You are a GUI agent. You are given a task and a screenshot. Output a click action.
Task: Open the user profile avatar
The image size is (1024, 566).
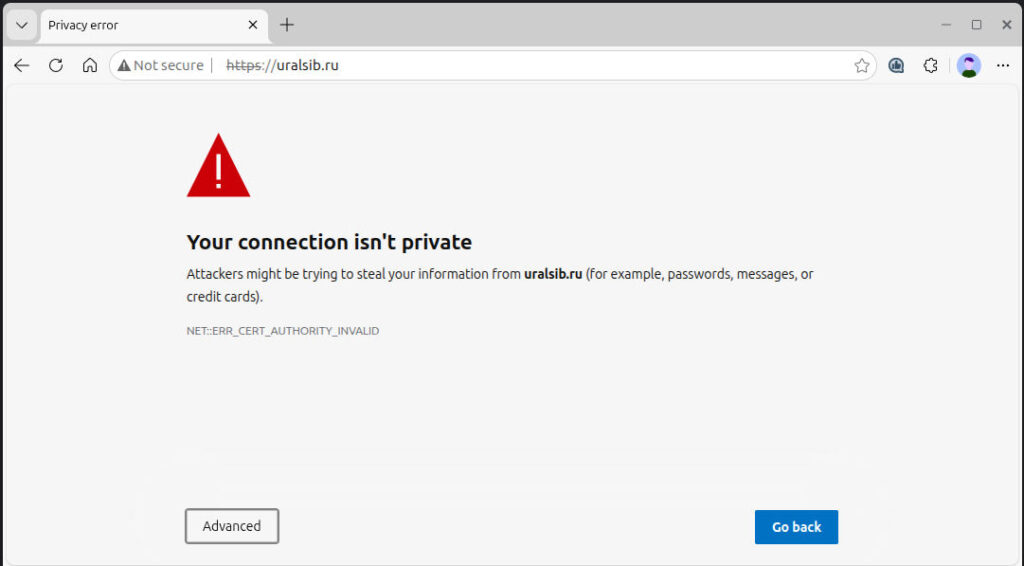[969, 65]
